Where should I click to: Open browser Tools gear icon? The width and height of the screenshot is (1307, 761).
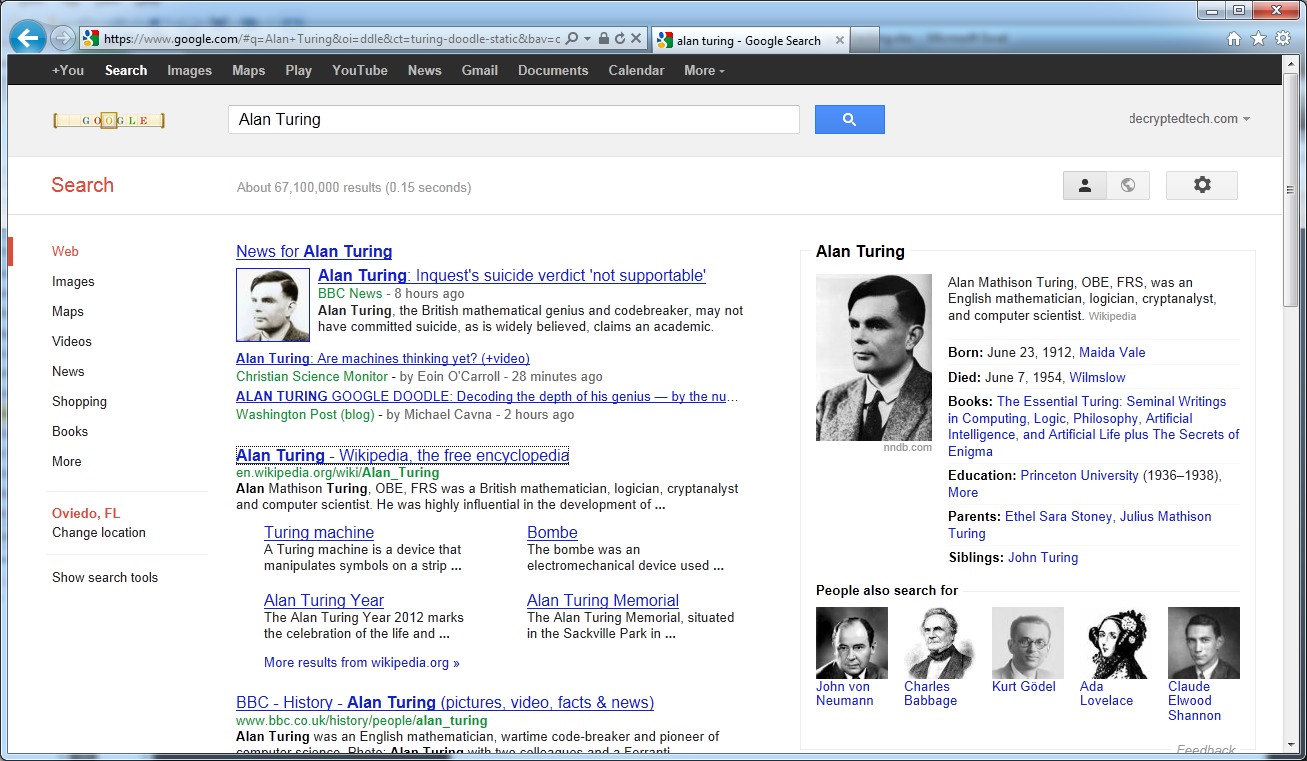(1283, 38)
